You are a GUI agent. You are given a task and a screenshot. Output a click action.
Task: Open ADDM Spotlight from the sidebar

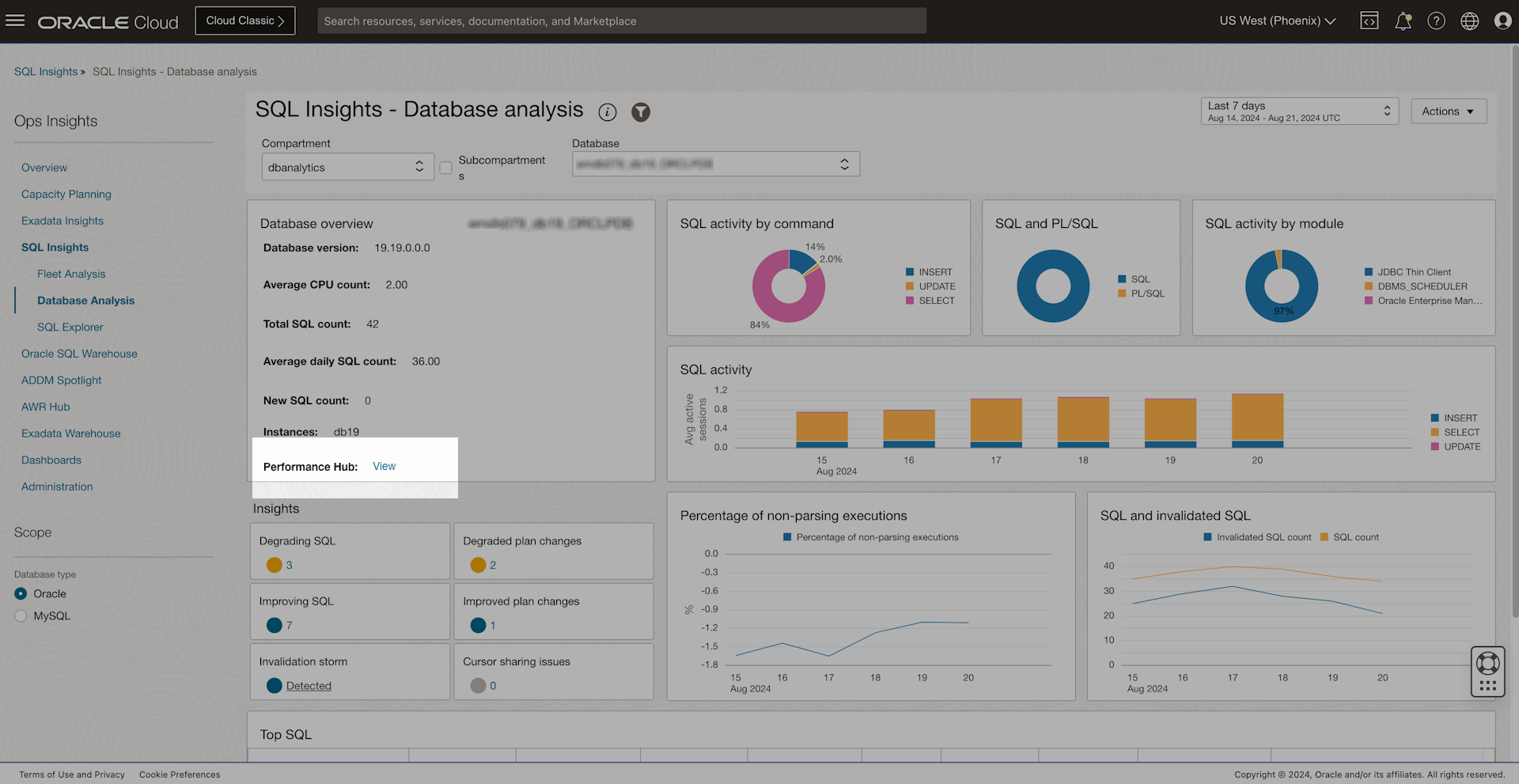point(62,381)
